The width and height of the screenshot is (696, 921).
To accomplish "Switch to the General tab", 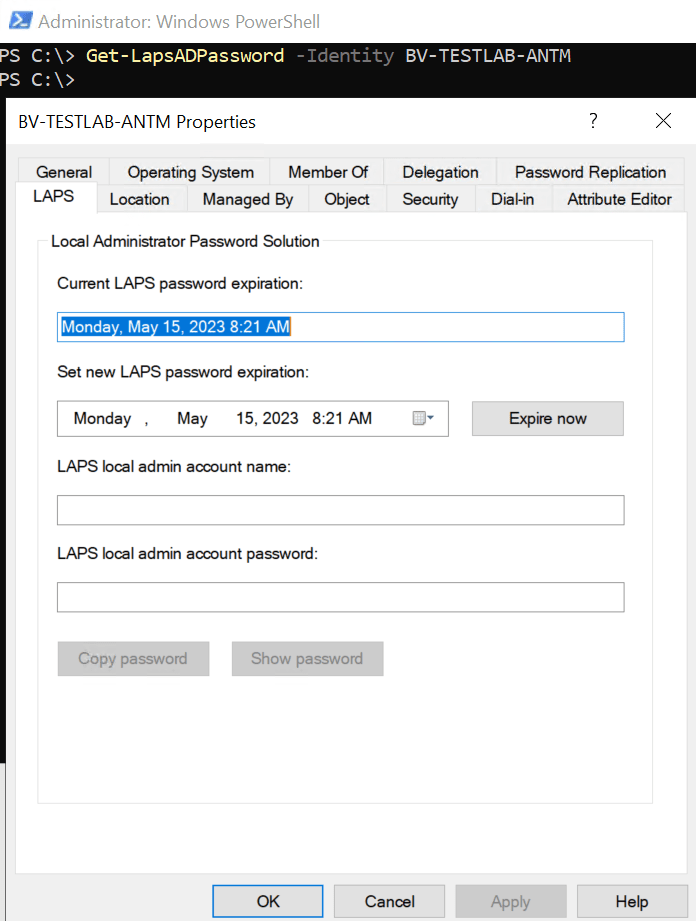I will click(x=64, y=172).
